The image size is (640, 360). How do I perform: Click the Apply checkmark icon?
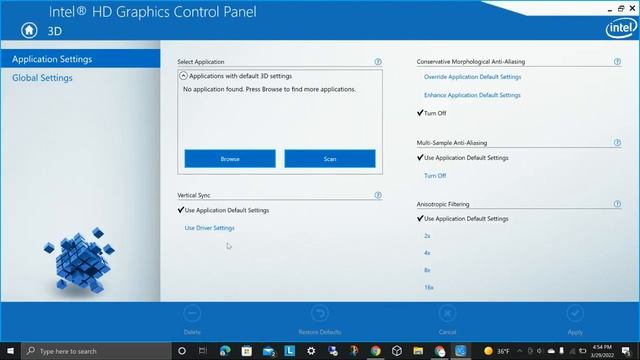tap(575, 314)
